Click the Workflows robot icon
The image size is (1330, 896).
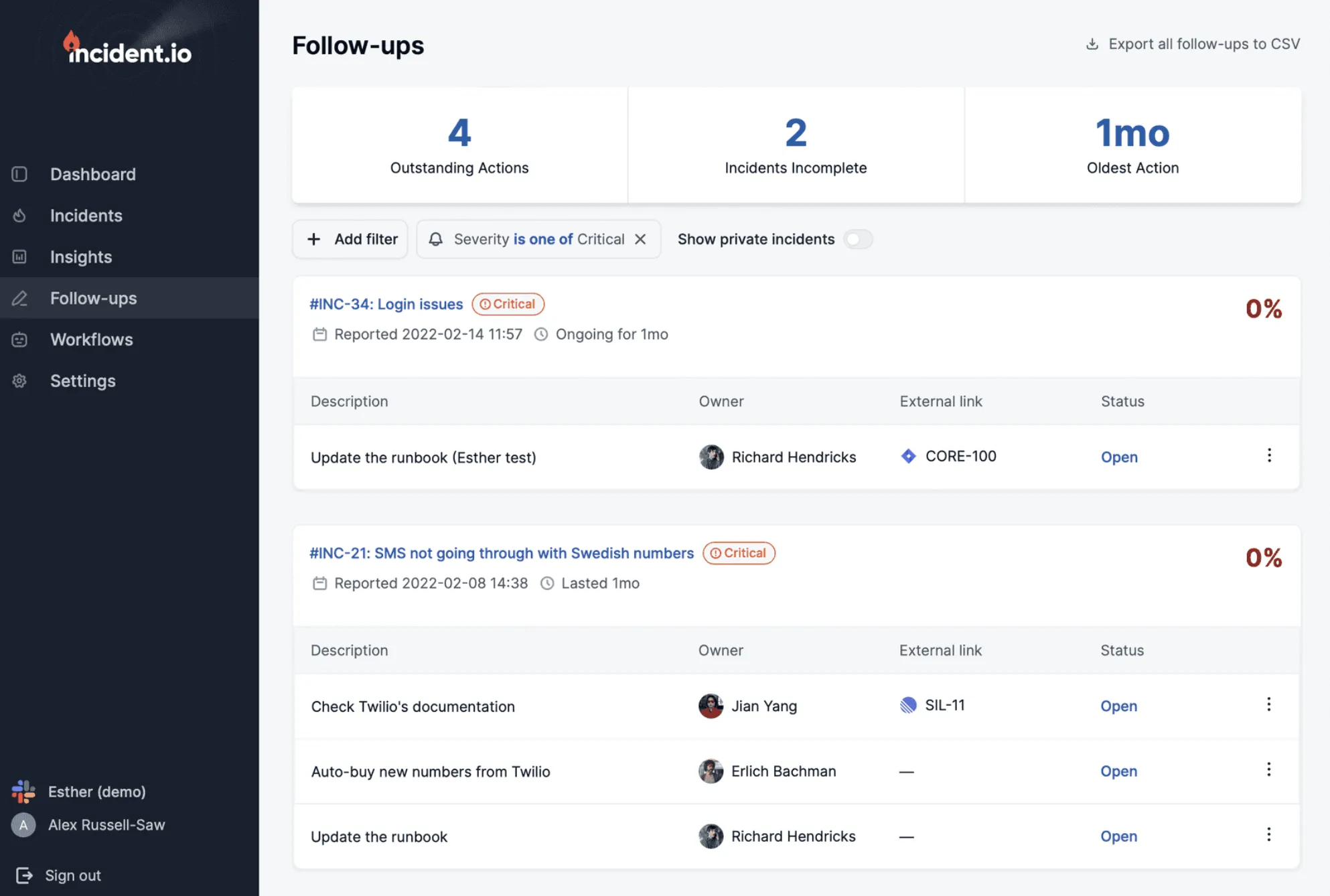19,340
